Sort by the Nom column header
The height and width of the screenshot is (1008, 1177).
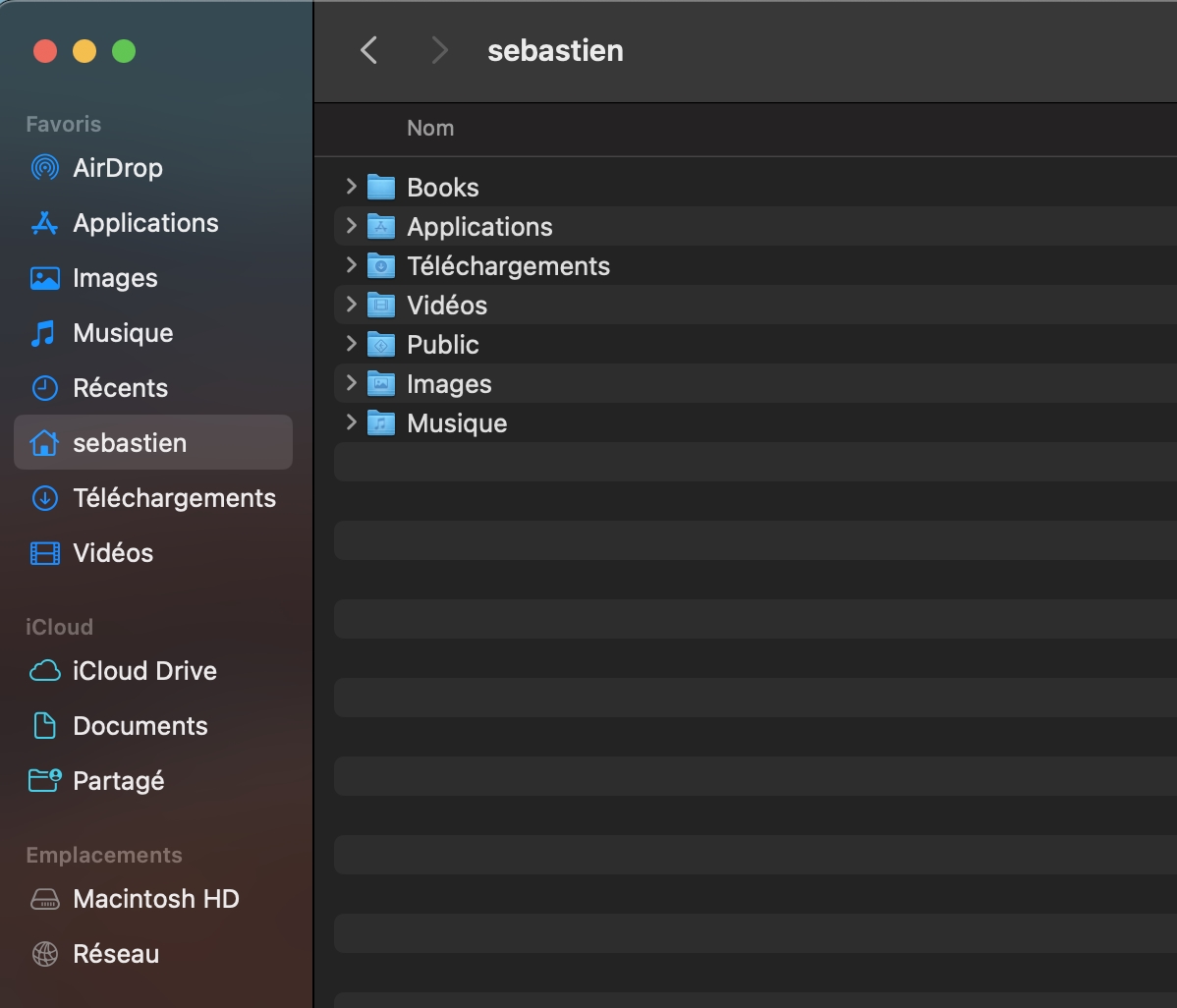click(430, 129)
